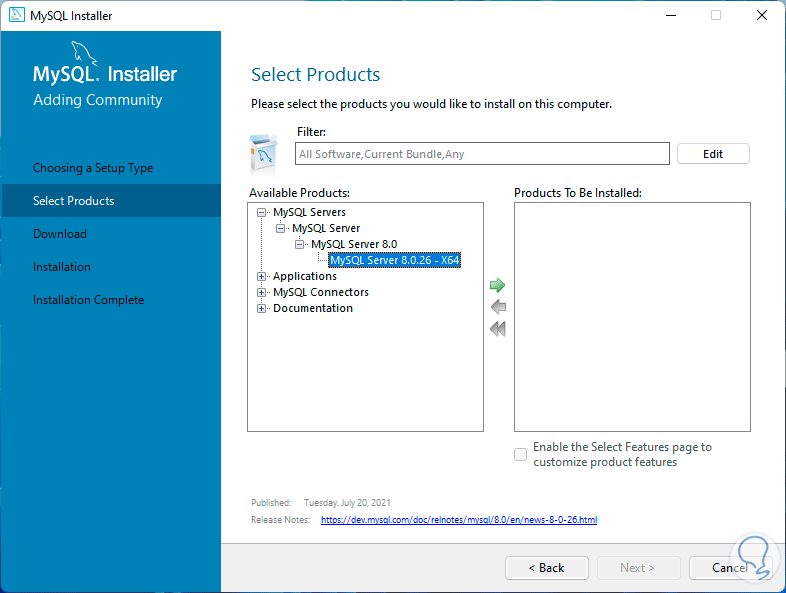Open the release notes hyperlink

point(459,520)
